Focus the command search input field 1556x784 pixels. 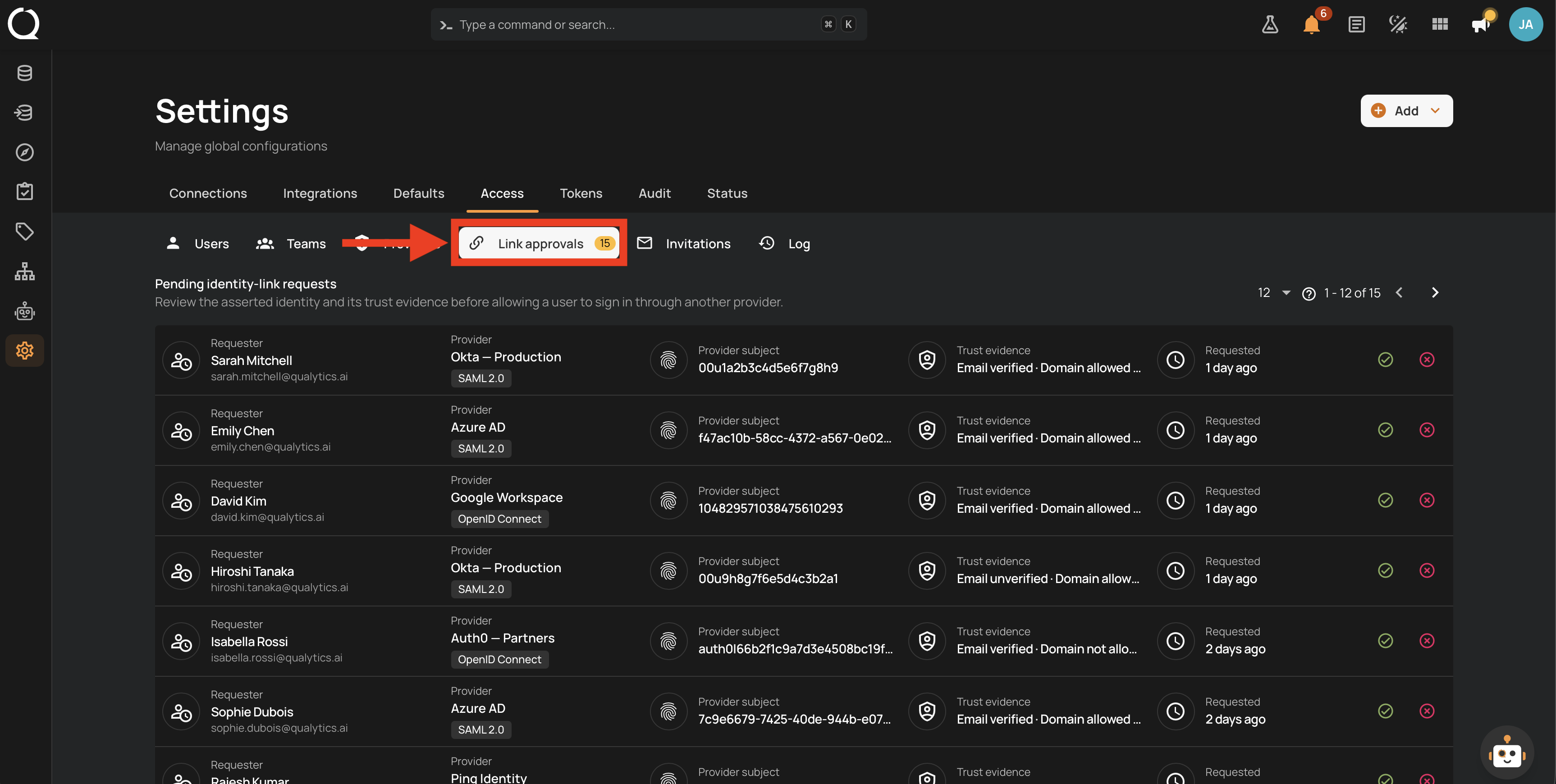click(x=649, y=24)
